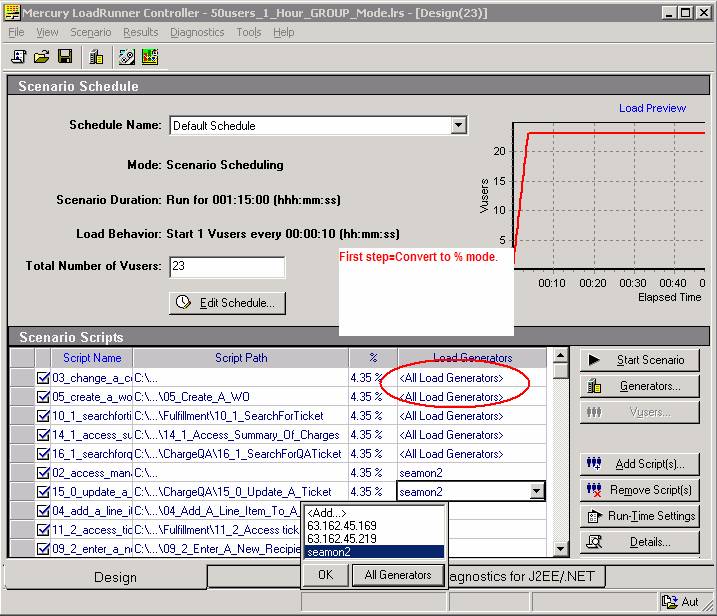Click the Aut status bar icon
This screenshot has width=717, height=616.
[670, 602]
